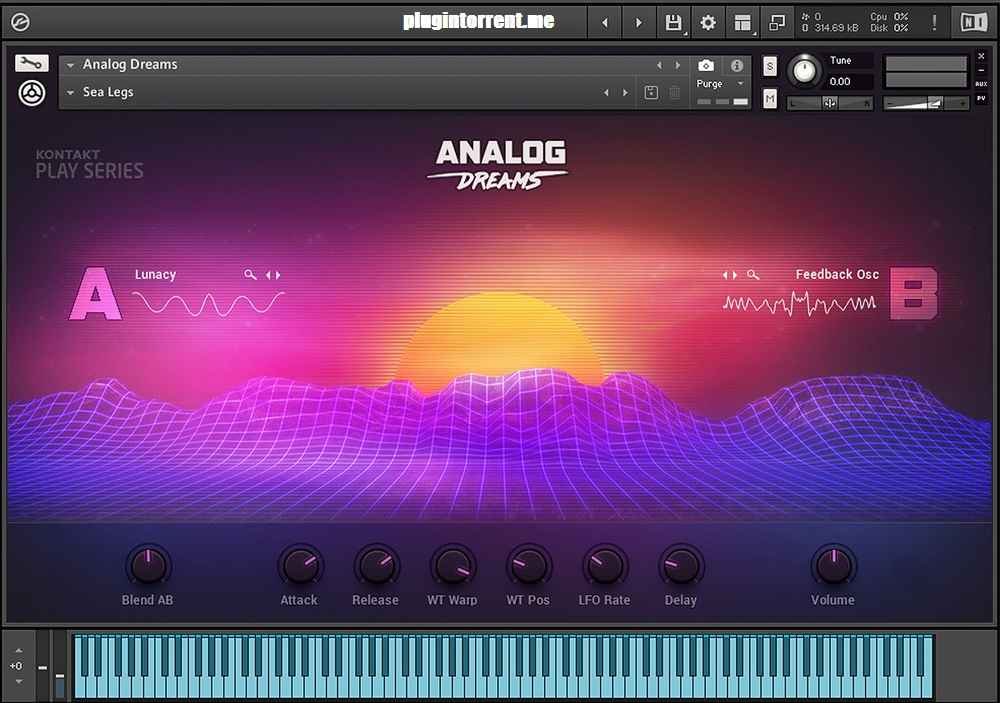This screenshot has width=1000, height=703.
Task: Click the Tune knob
Action: coord(804,71)
